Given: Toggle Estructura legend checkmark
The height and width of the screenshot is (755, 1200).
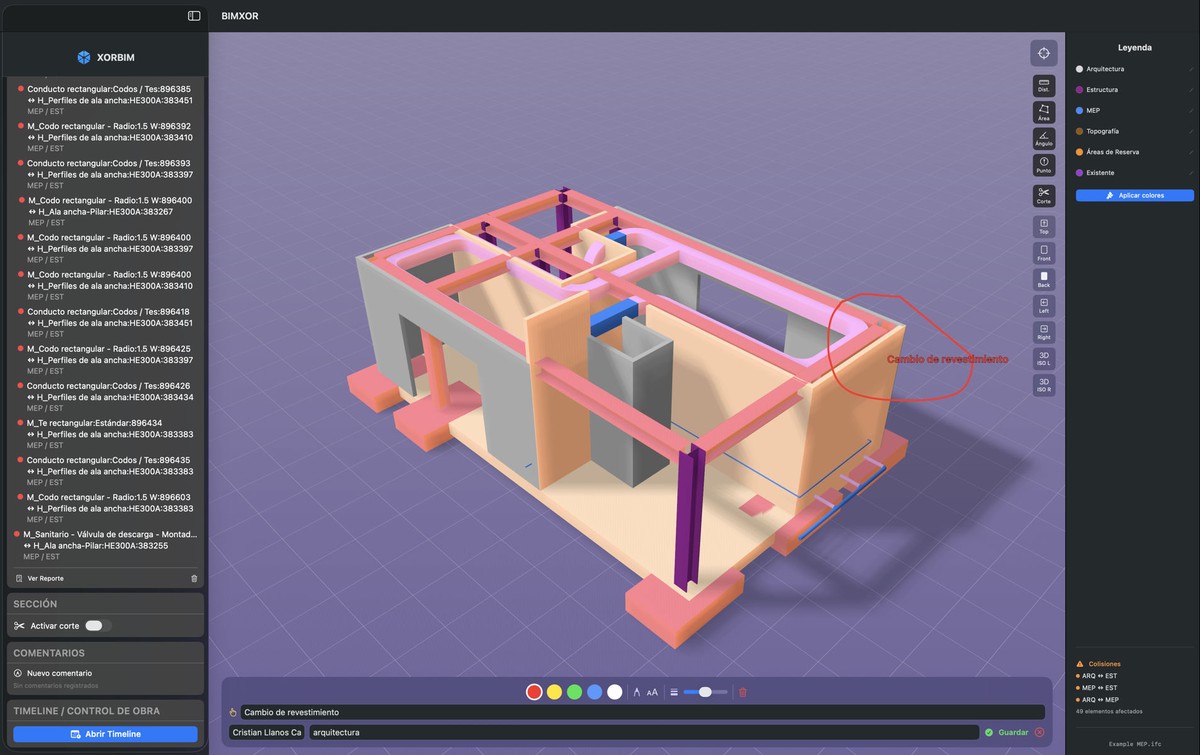Looking at the screenshot, I should (1191, 90).
